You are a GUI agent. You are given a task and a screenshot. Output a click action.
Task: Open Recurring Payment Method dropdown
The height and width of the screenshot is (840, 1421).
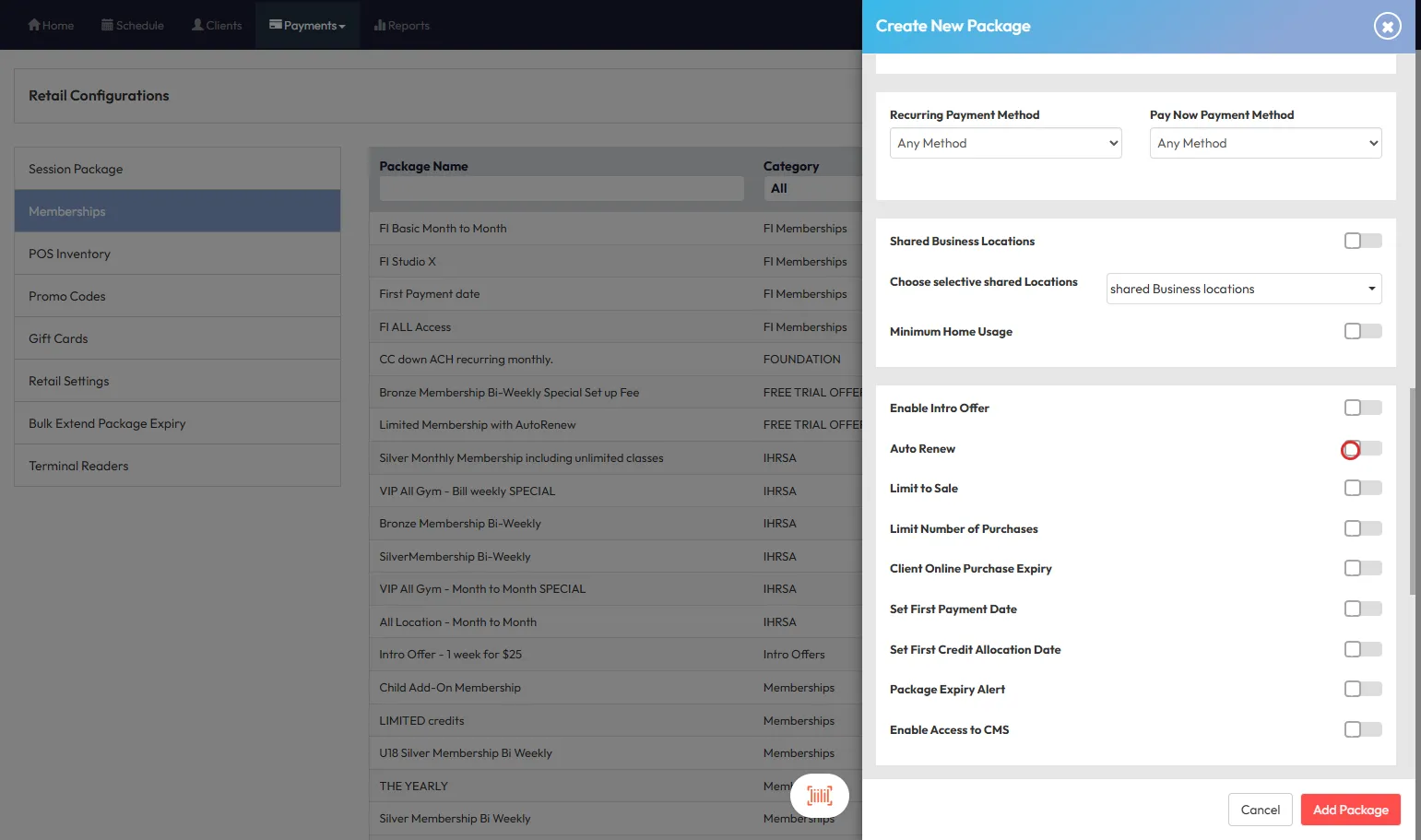pyautogui.click(x=1005, y=143)
